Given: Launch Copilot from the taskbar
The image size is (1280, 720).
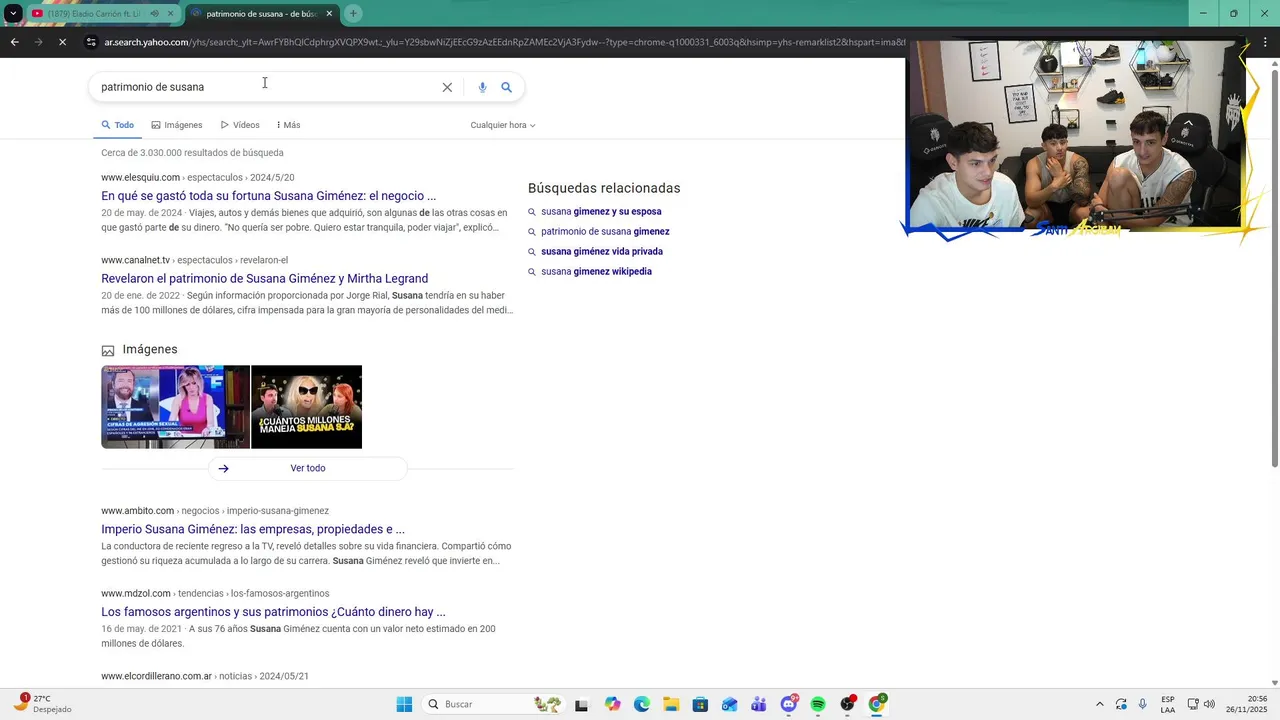Looking at the screenshot, I should pos(612,704).
